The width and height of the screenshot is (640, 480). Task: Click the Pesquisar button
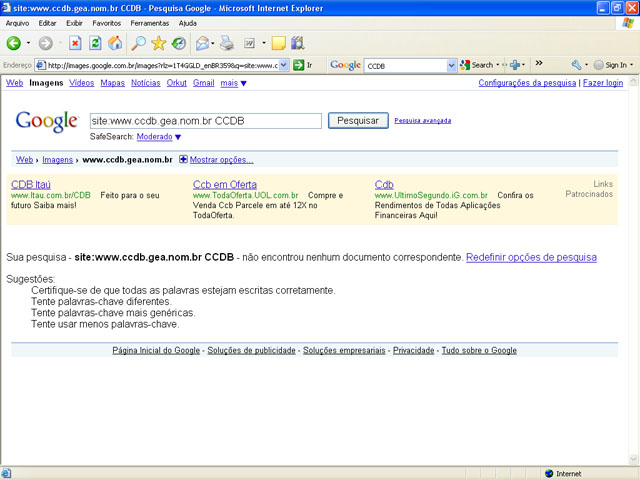click(x=358, y=120)
